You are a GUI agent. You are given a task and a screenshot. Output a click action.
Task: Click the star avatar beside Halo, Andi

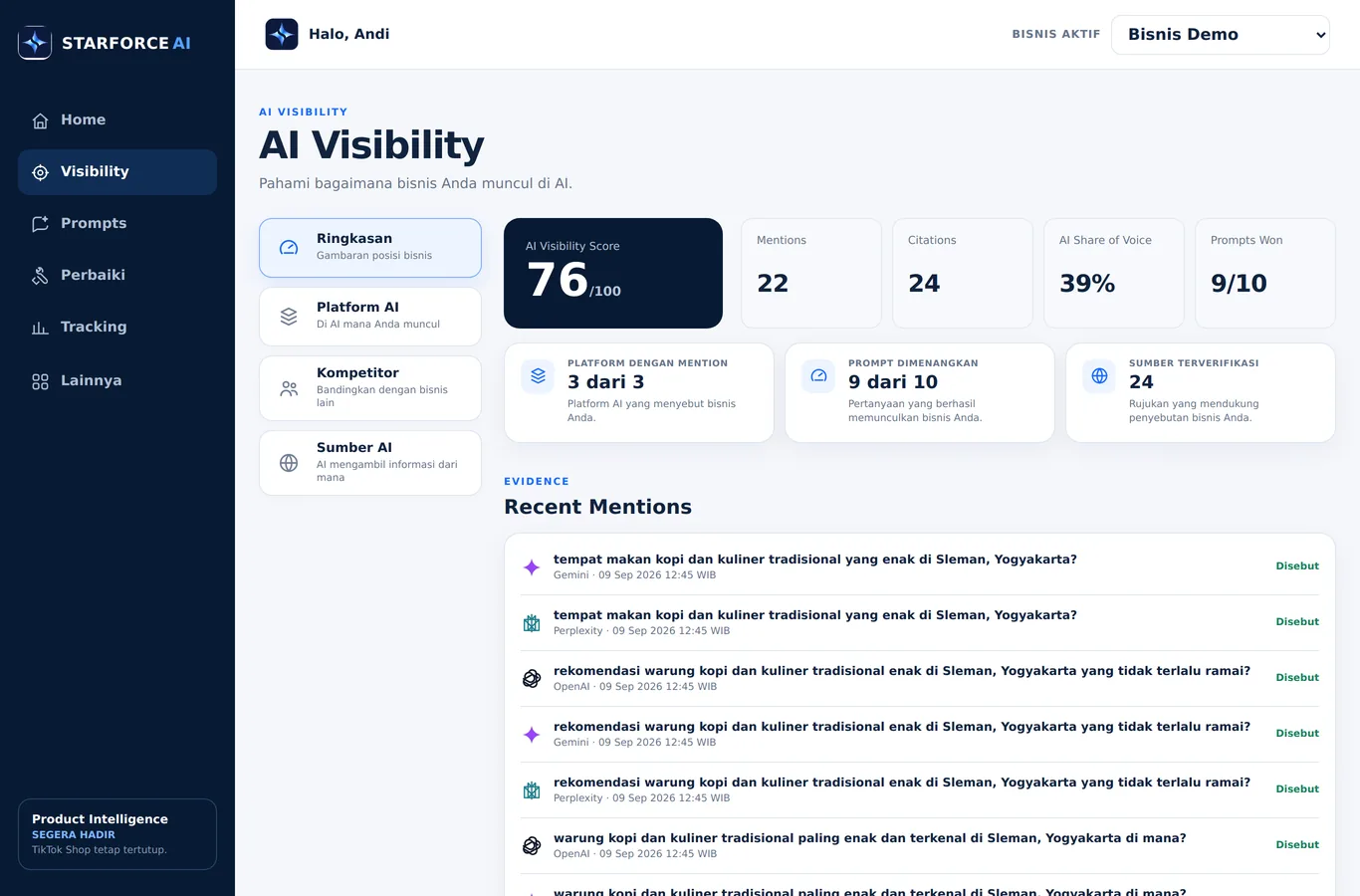(x=282, y=34)
